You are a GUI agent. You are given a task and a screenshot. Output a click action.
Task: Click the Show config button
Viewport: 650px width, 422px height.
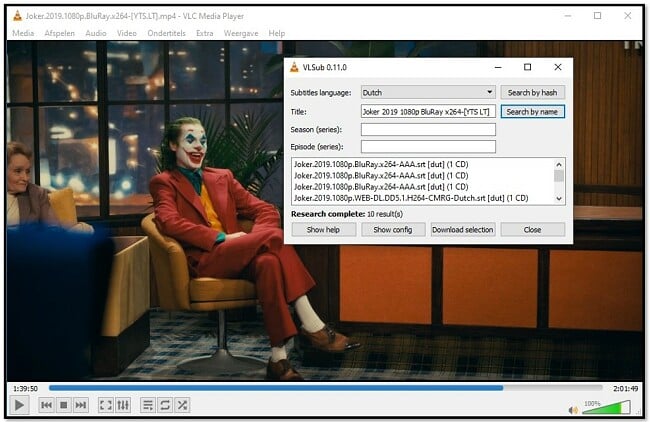(x=393, y=230)
